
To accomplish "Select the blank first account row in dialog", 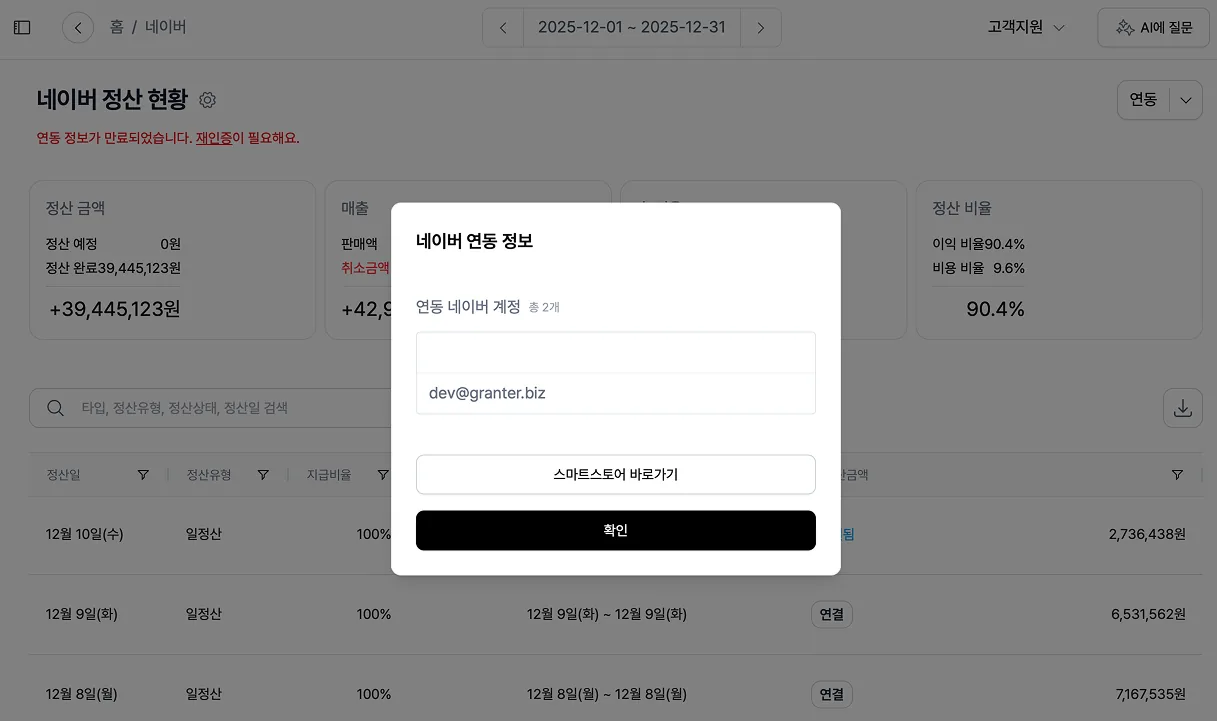I will 616,353.
